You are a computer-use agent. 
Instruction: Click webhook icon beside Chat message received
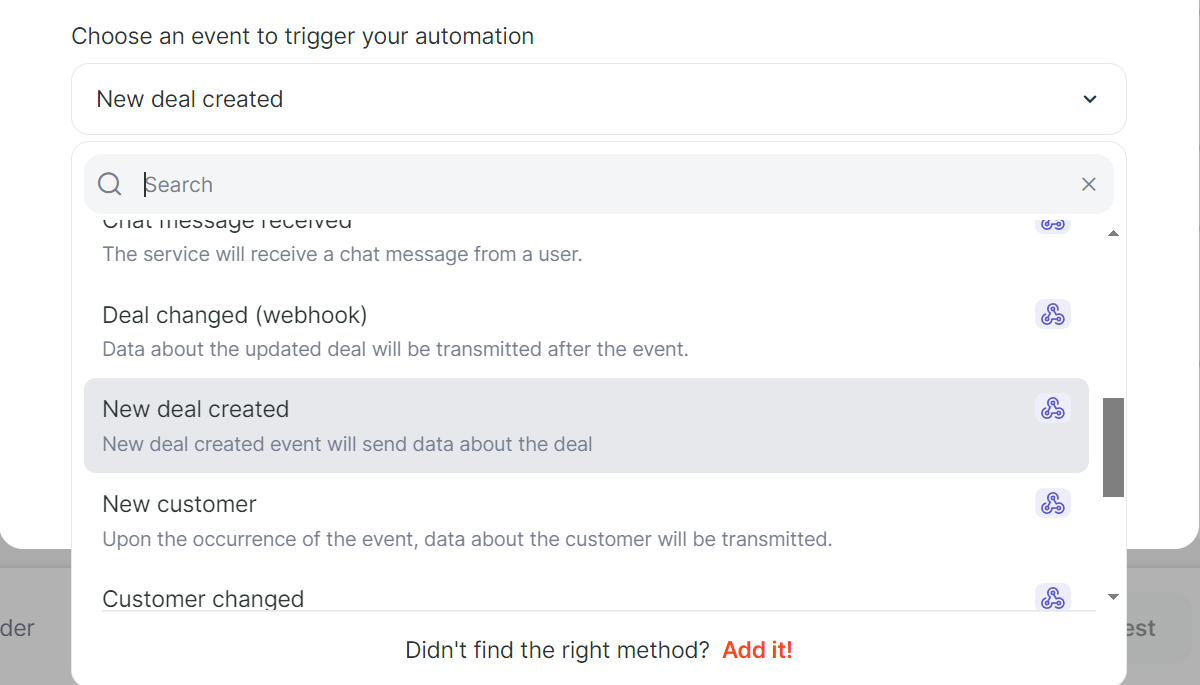tap(1052, 224)
